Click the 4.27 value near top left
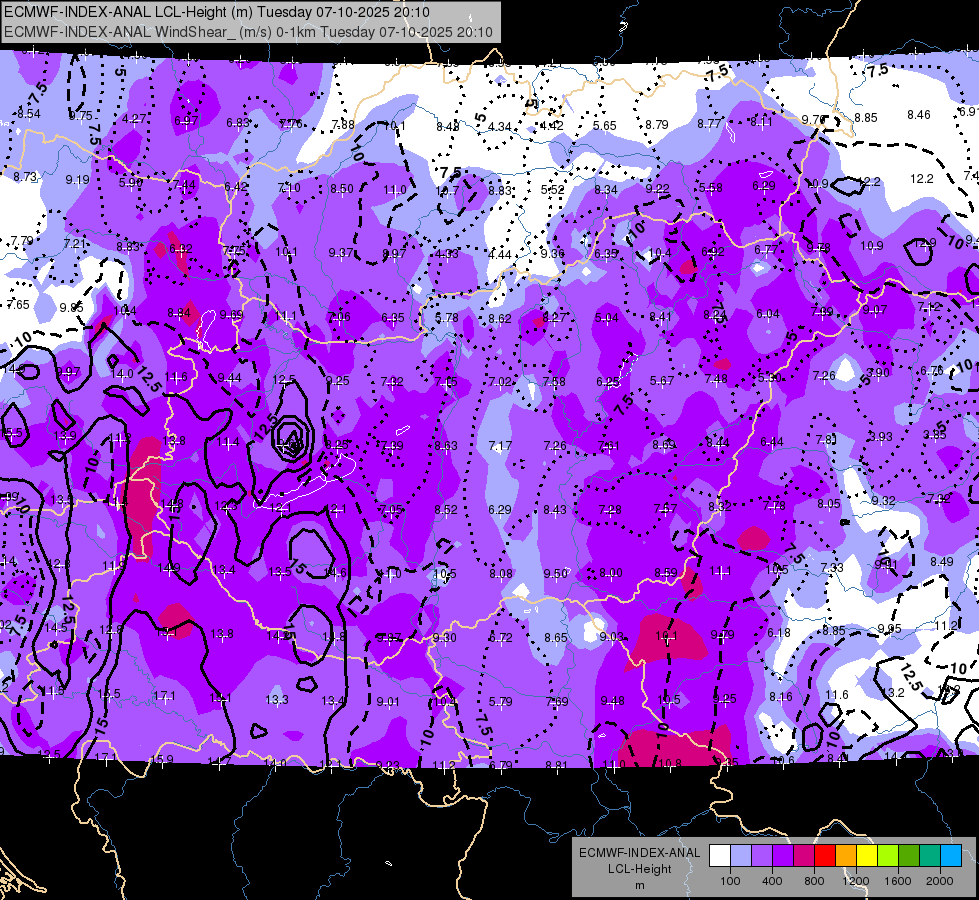The width and height of the screenshot is (979, 900). [134, 119]
